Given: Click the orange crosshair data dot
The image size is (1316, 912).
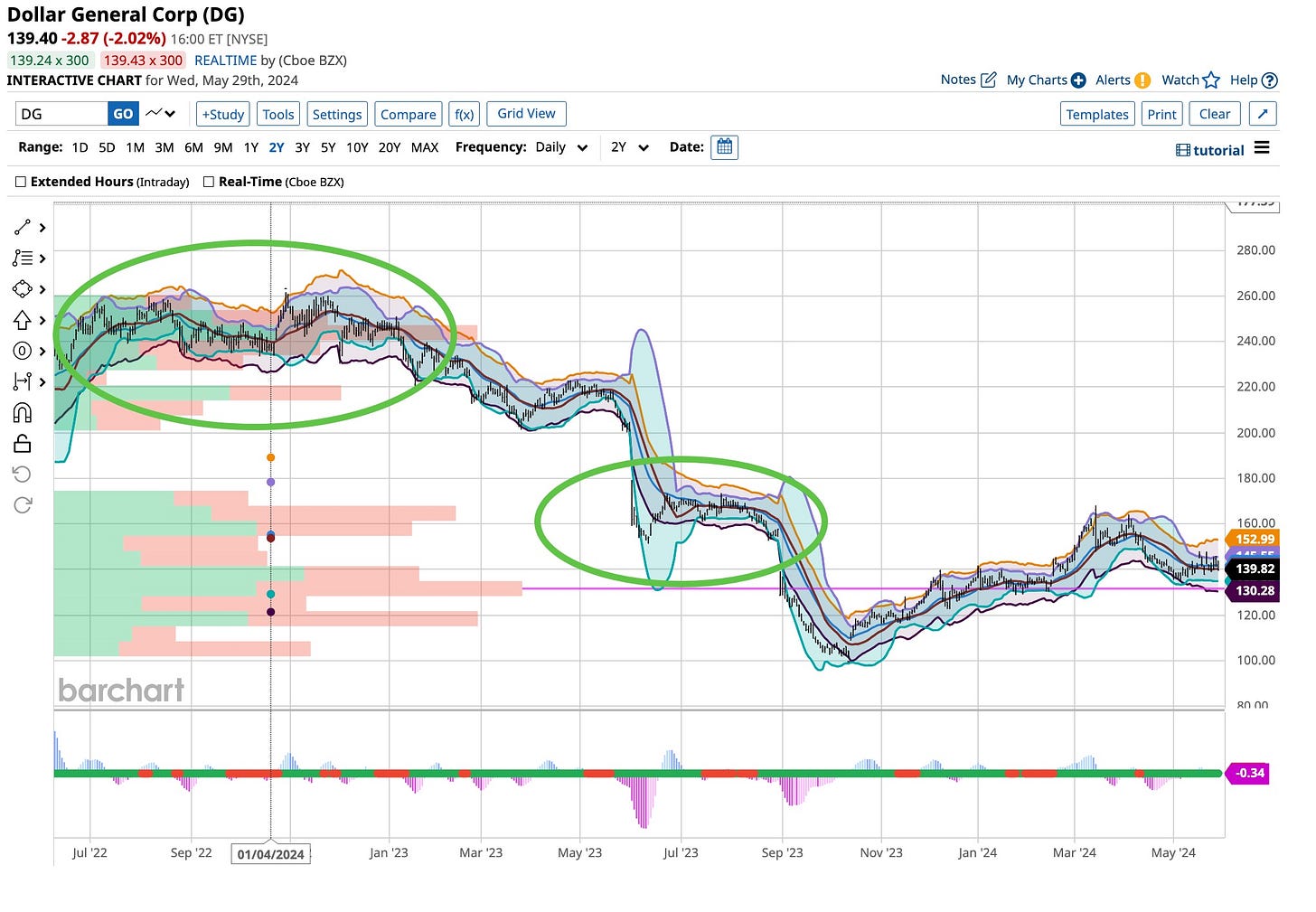Looking at the screenshot, I should pyautogui.click(x=270, y=457).
